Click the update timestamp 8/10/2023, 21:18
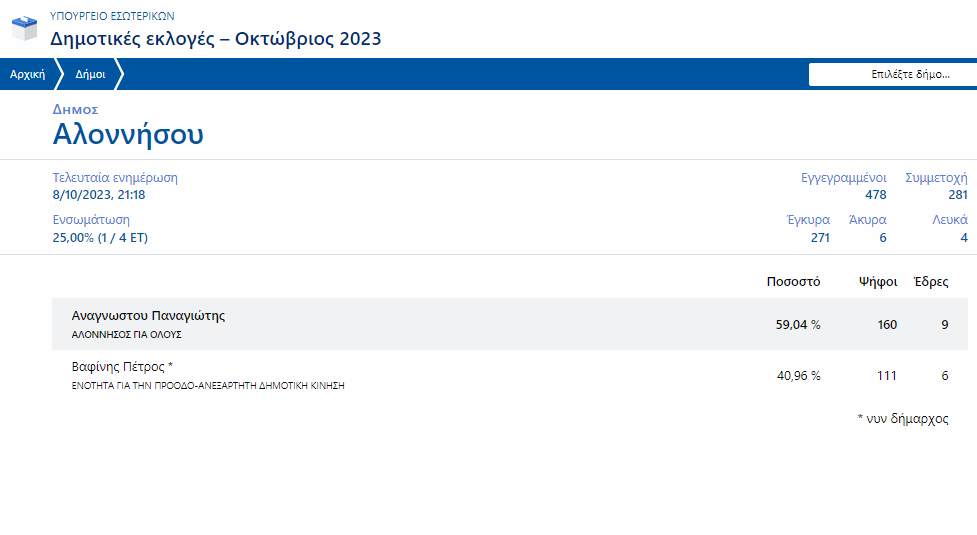977x535 pixels. click(x=99, y=195)
